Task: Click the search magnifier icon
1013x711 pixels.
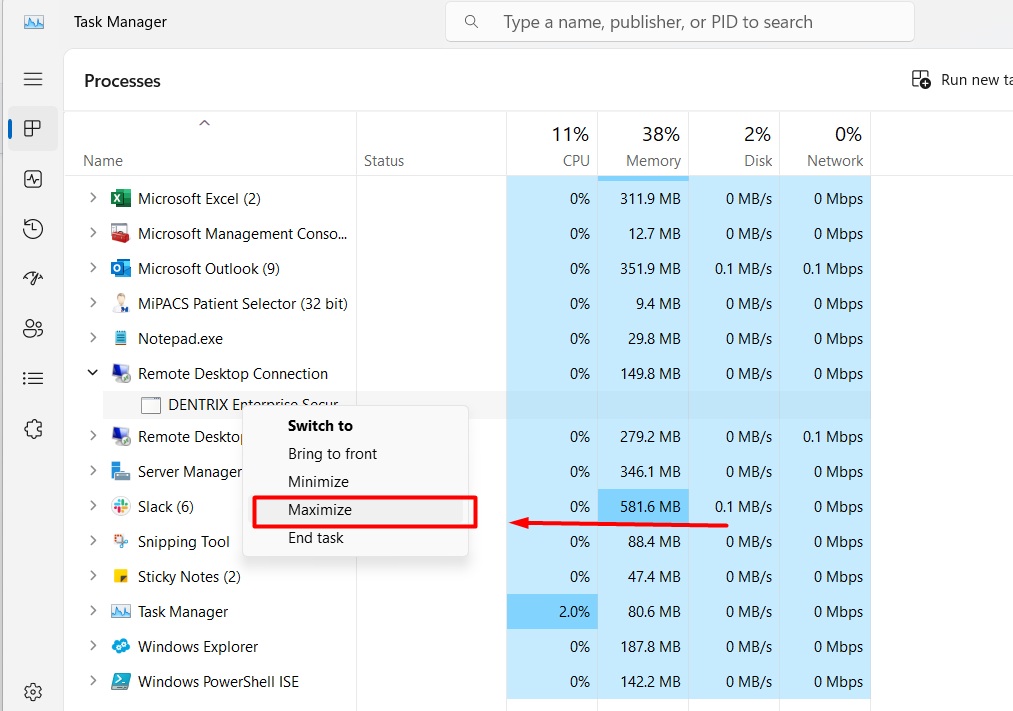Action: (x=472, y=22)
